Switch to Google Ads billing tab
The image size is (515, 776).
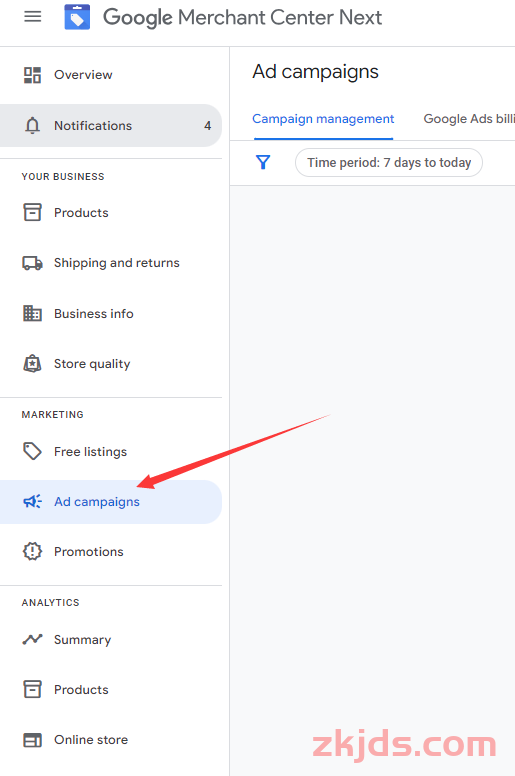pyautogui.click(x=469, y=119)
